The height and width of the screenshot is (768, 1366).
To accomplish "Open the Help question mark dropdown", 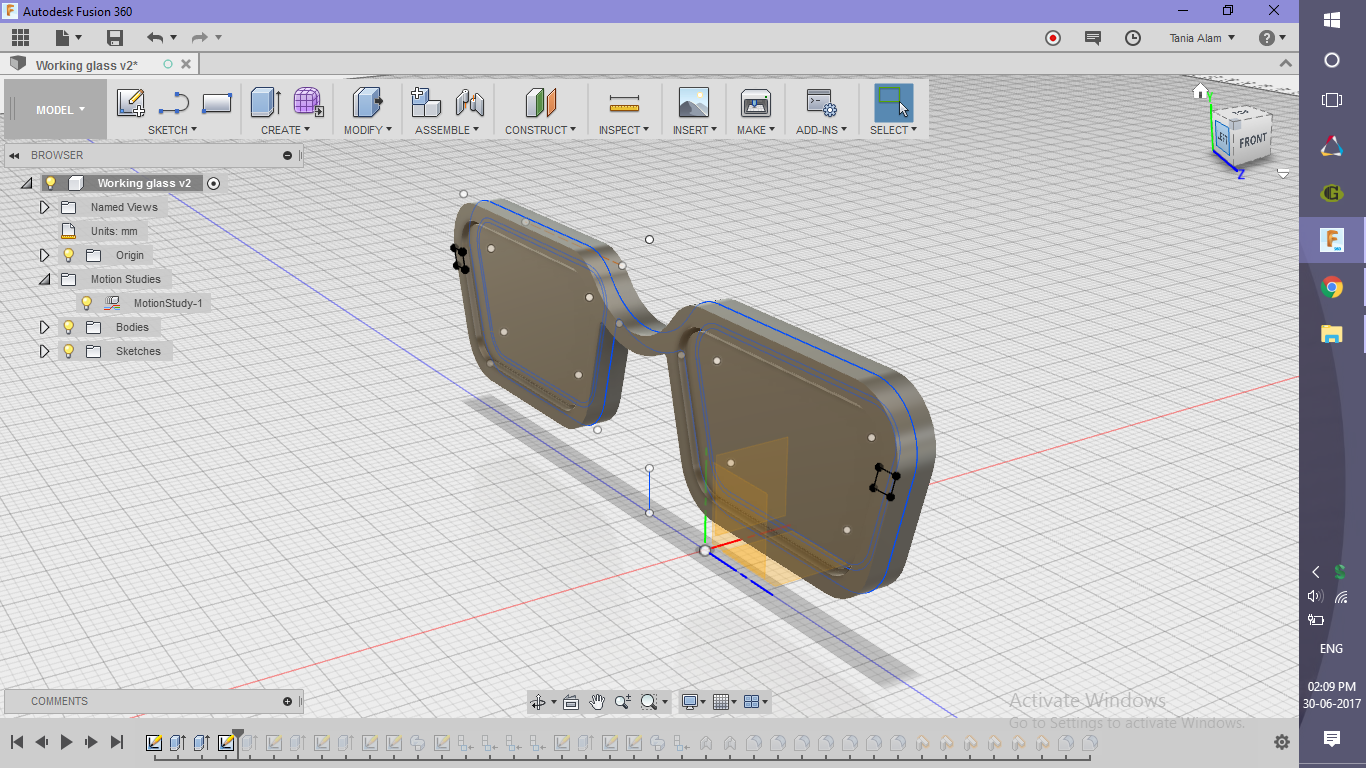I will (1272, 38).
